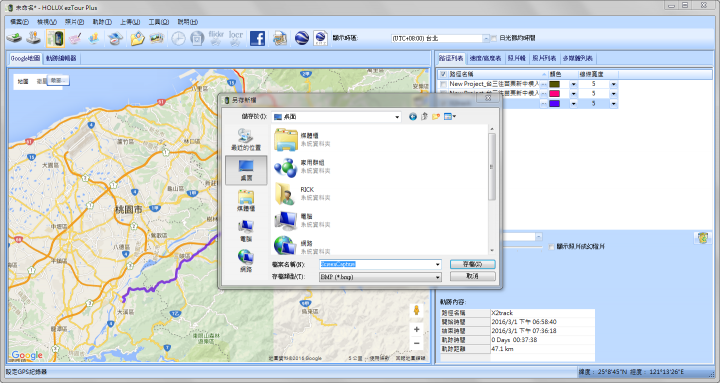
Task: Open the Tools (O) menu
Action: 158,22
